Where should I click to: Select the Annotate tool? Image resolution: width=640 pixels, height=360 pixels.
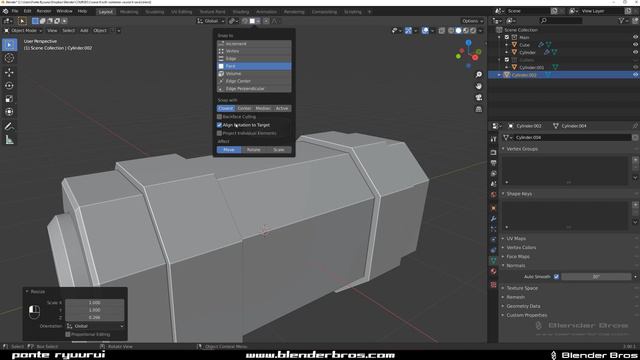point(9,127)
